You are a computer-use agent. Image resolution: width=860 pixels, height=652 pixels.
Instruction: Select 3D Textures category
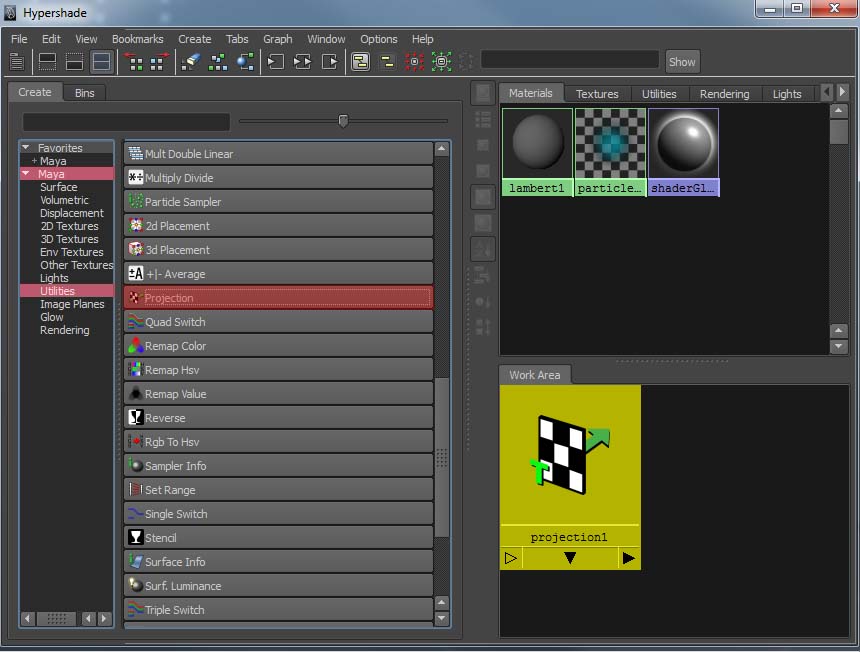click(x=69, y=239)
